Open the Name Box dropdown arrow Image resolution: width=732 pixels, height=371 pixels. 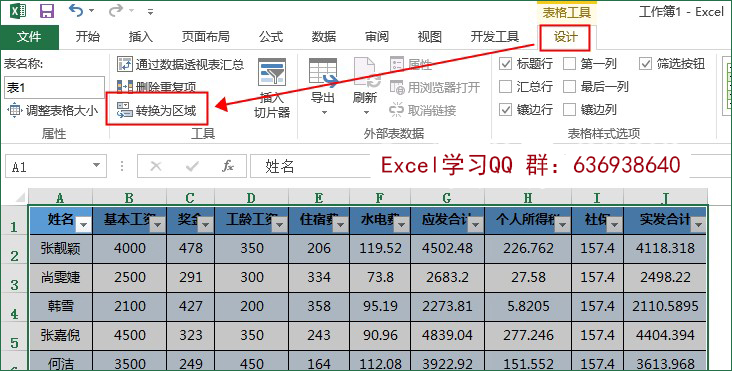point(97,166)
